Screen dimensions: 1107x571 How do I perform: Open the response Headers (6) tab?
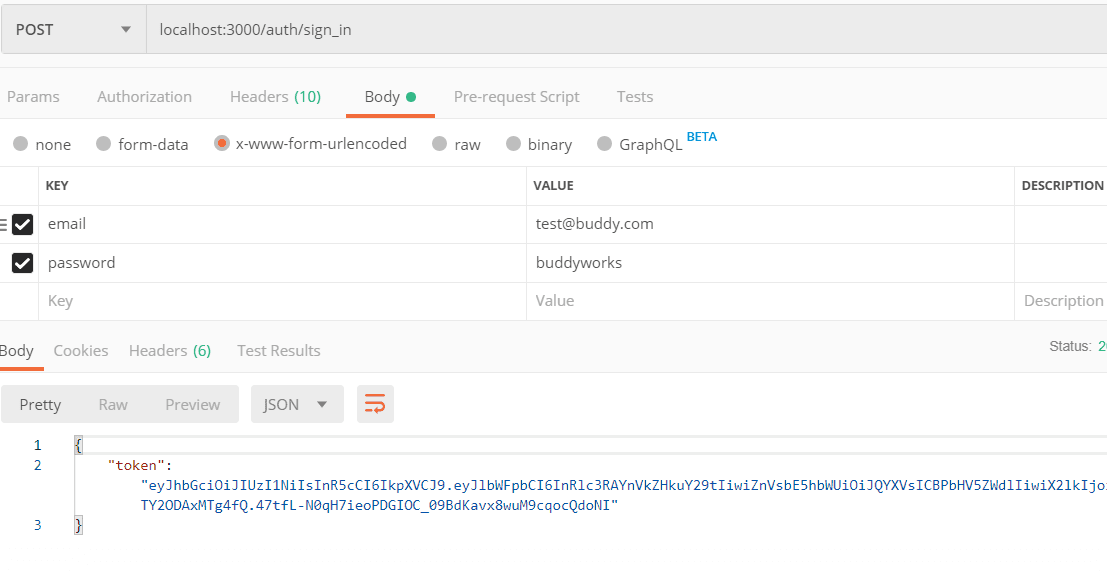click(x=170, y=351)
